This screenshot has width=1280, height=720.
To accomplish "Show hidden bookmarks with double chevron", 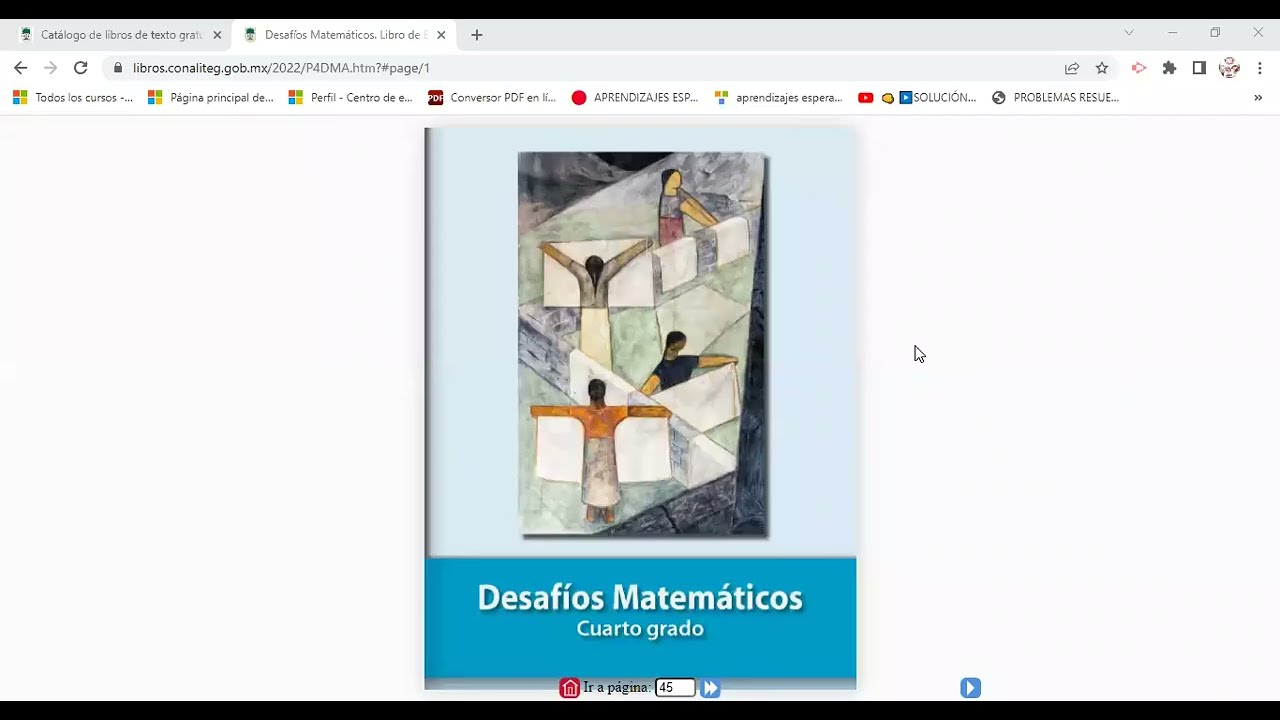I will 1258,98.
